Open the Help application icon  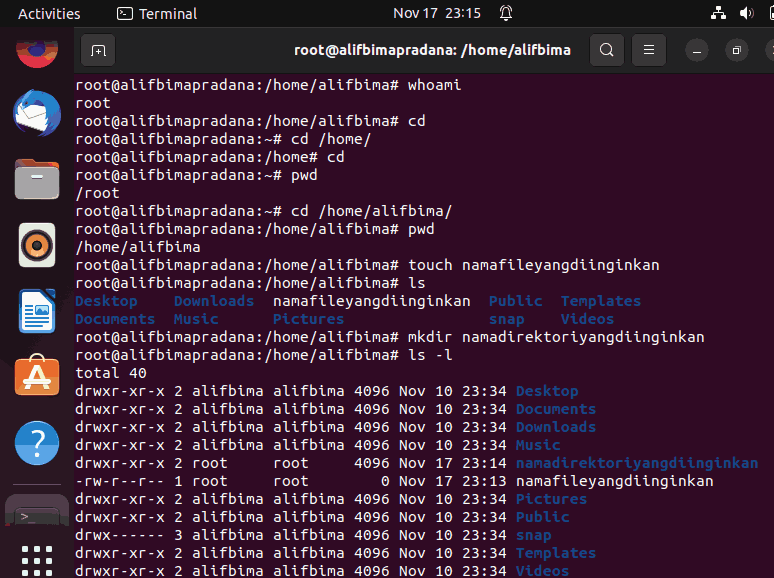pyautogui.click(x=37, y=443)
